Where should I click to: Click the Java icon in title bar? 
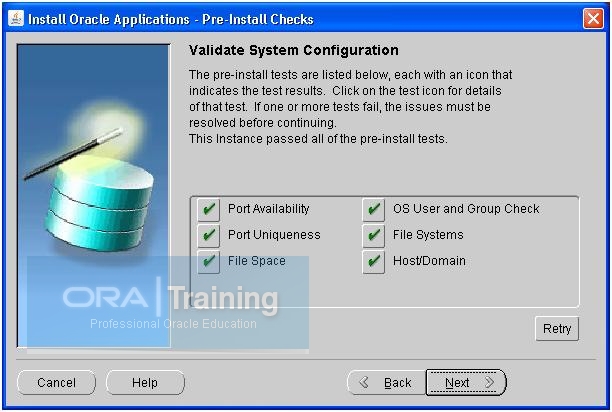(16, 18)
